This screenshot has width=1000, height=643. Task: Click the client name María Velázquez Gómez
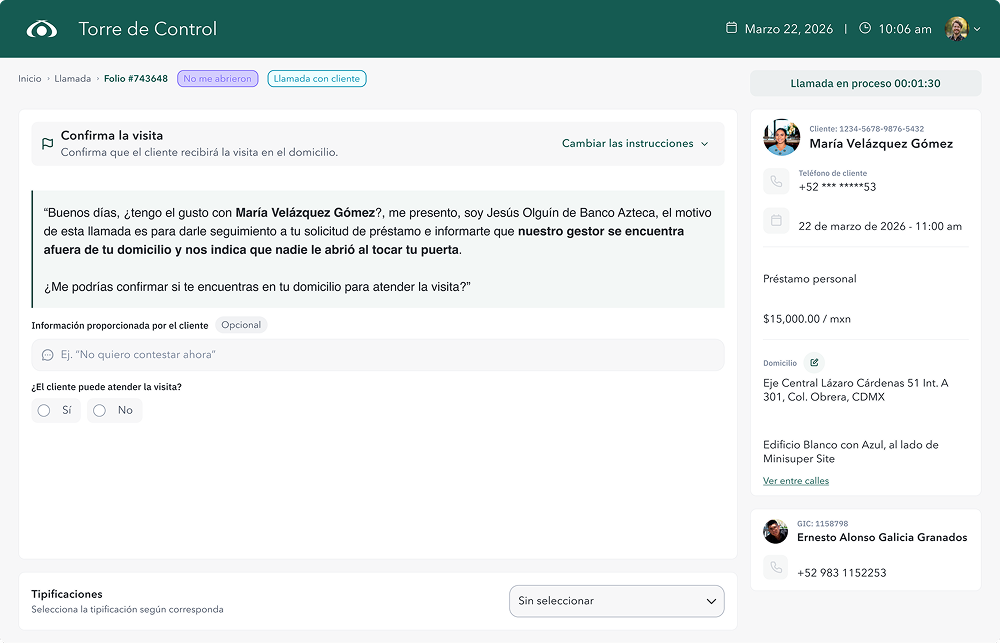point(881,144)
